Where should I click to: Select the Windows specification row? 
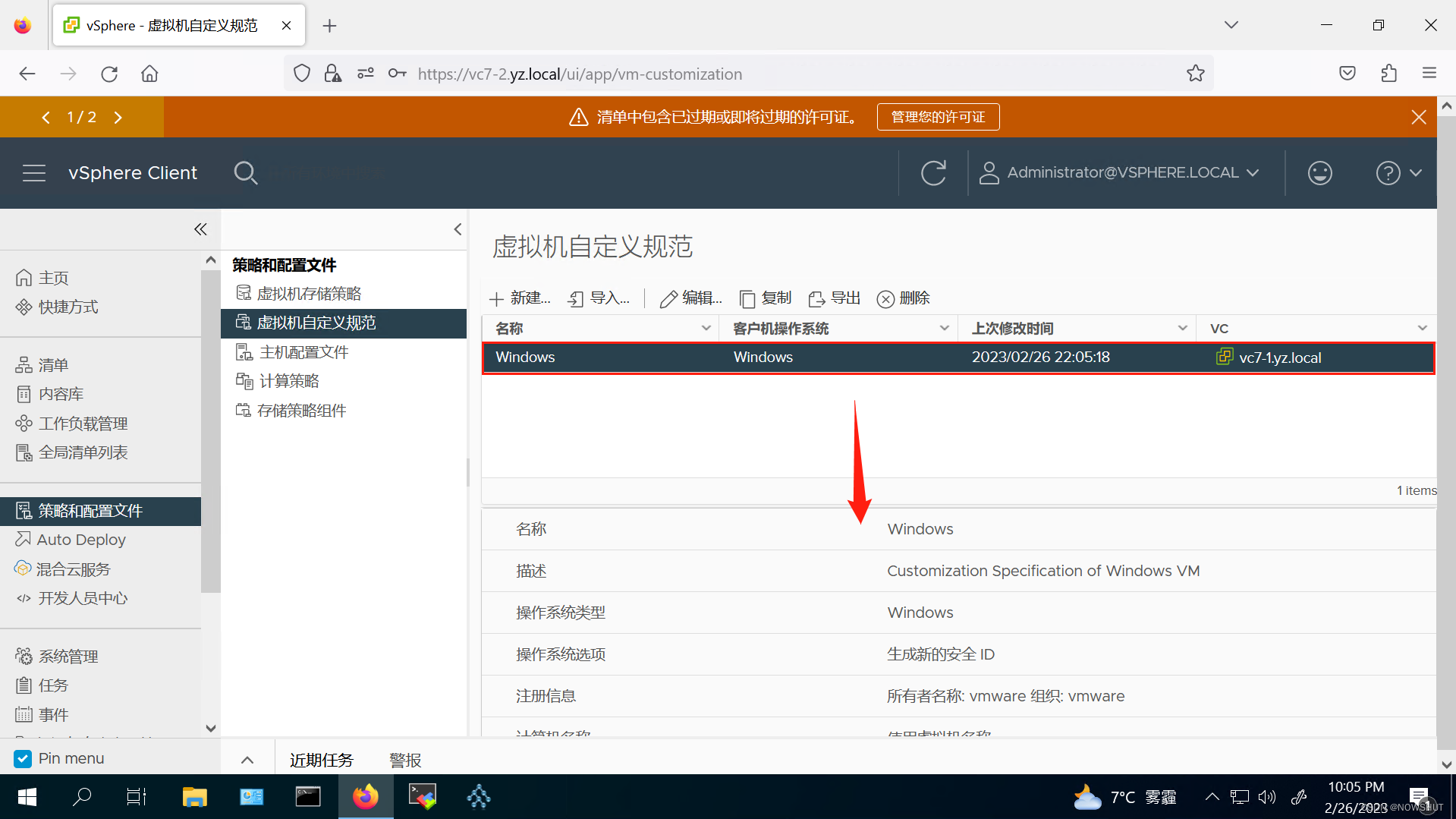958,358
